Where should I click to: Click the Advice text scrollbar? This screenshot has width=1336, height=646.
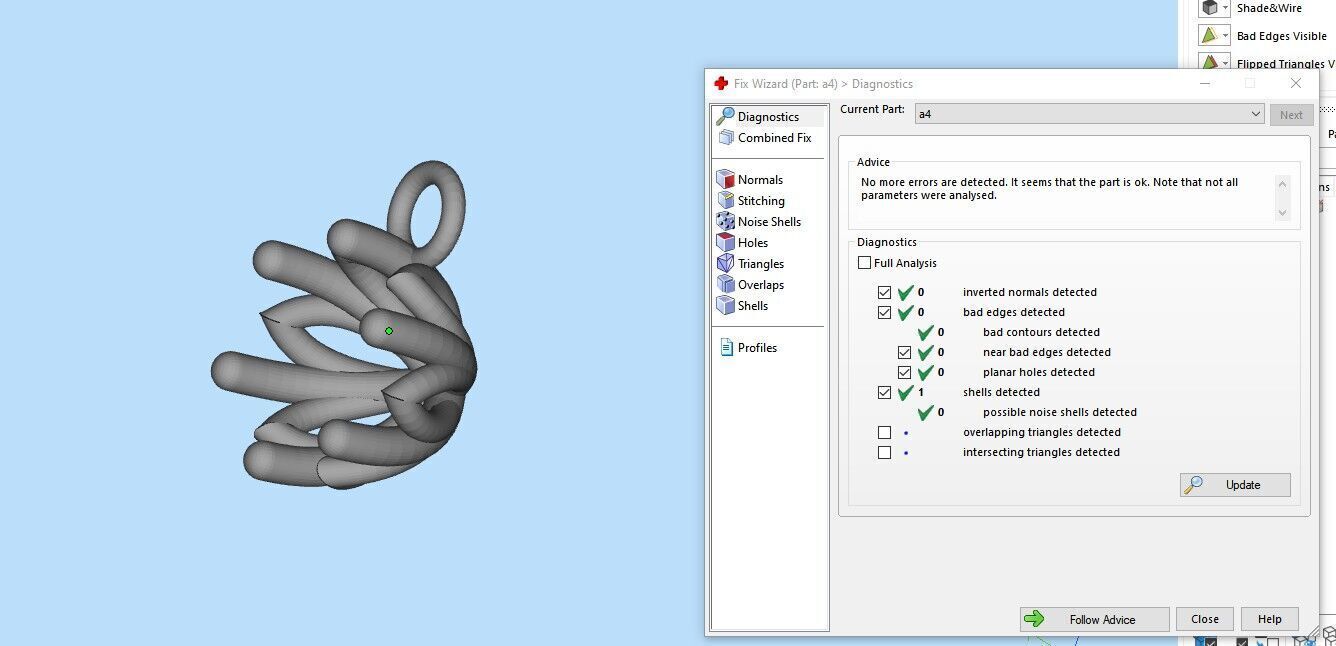pyautogui.click(x=1283, y=198)
